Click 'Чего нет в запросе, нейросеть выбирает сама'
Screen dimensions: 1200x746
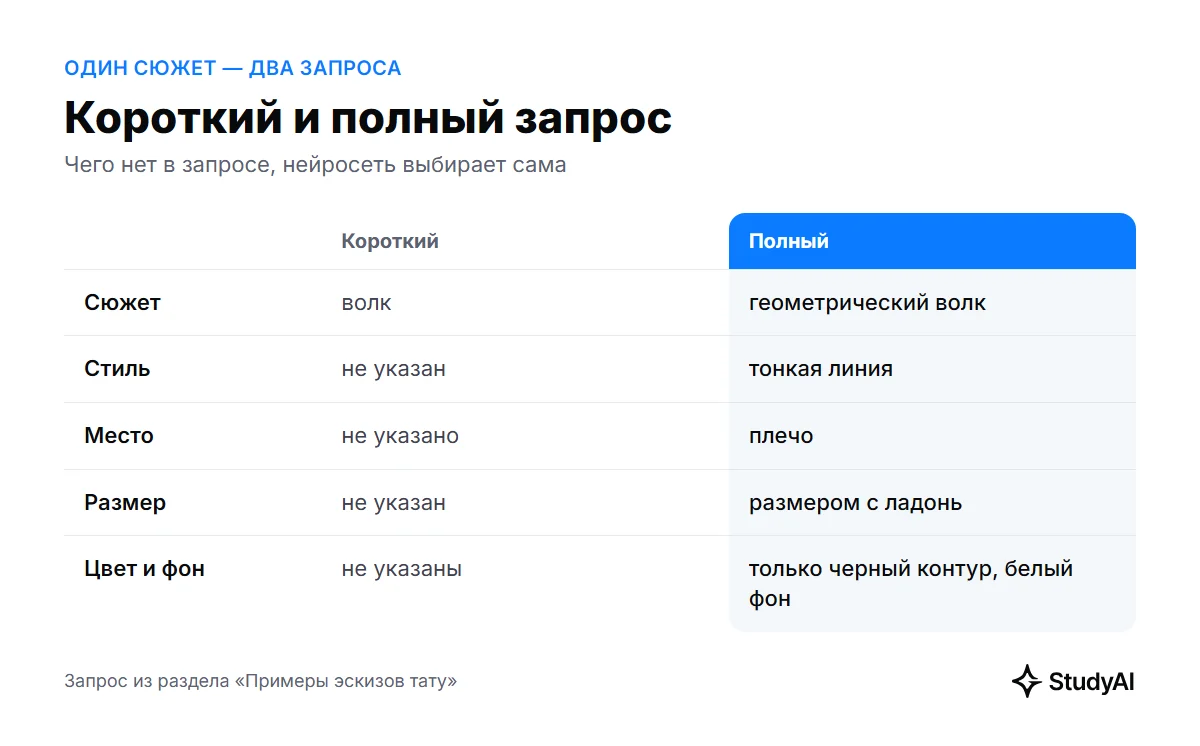click(315, 164)
